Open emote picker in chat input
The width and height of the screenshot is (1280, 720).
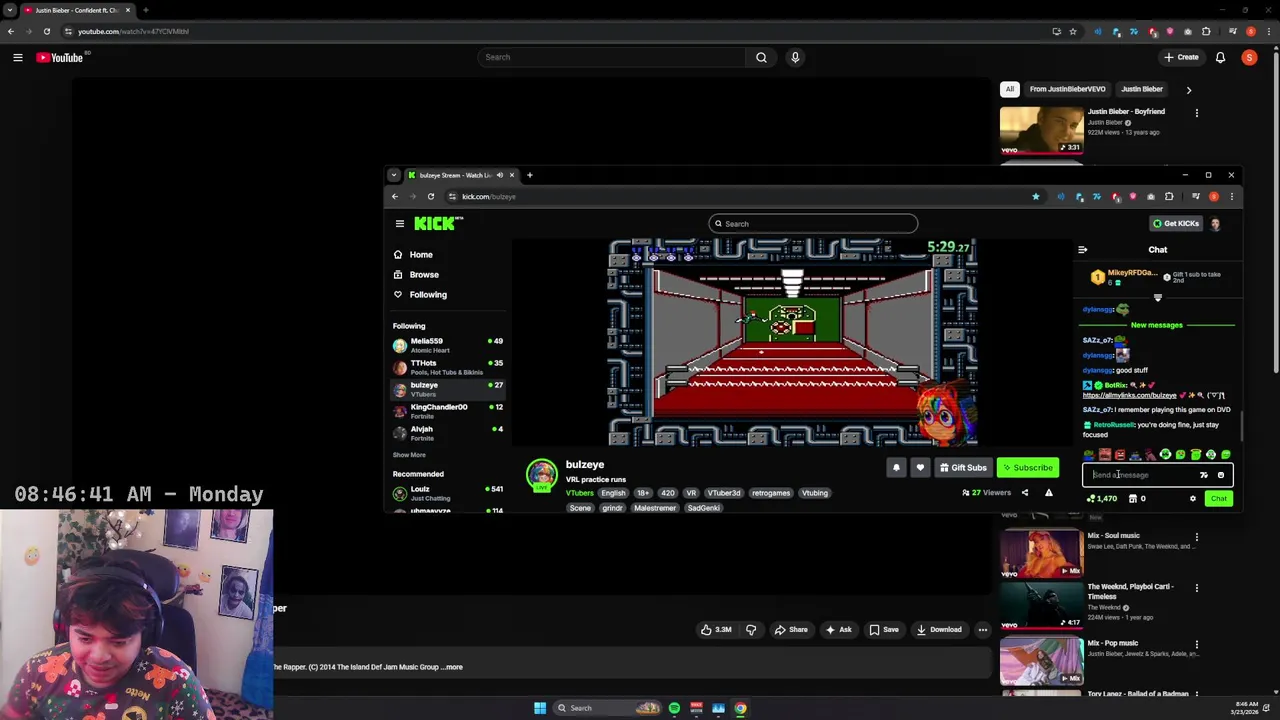(1220, 476)
